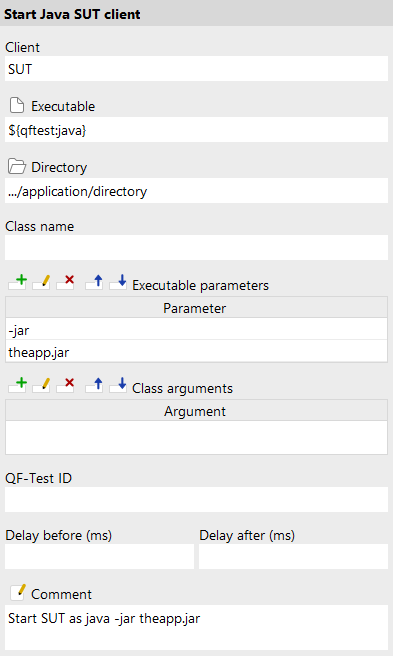
Task: Move class argument up
Action: (x=94, y=385)
